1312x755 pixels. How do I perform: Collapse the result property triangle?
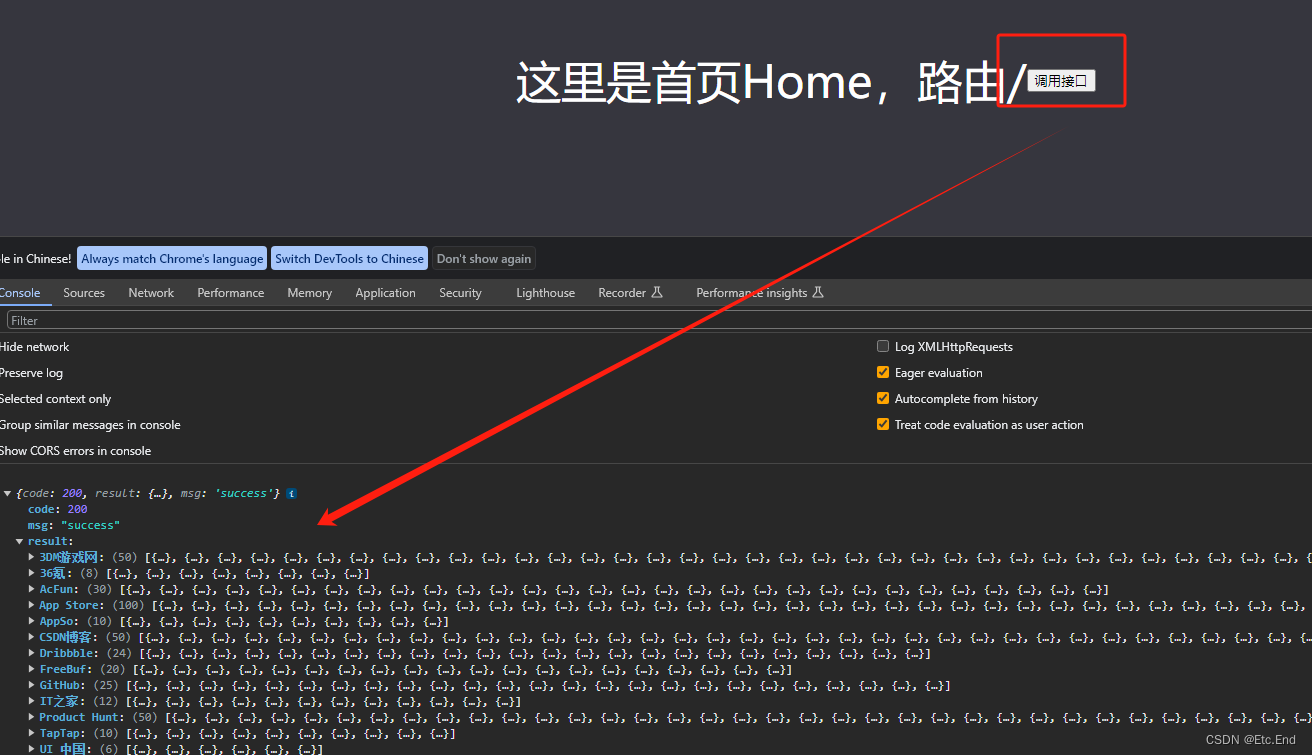click(20, 541)
